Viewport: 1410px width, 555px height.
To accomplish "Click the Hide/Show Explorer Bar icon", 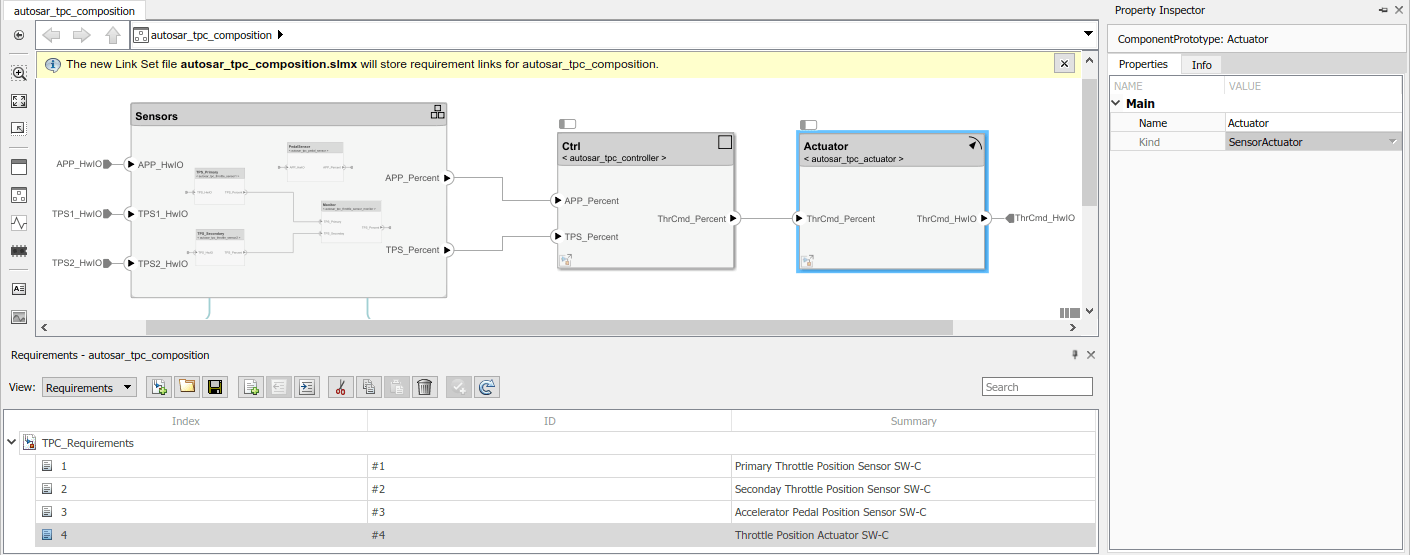I will pos(19,35).
